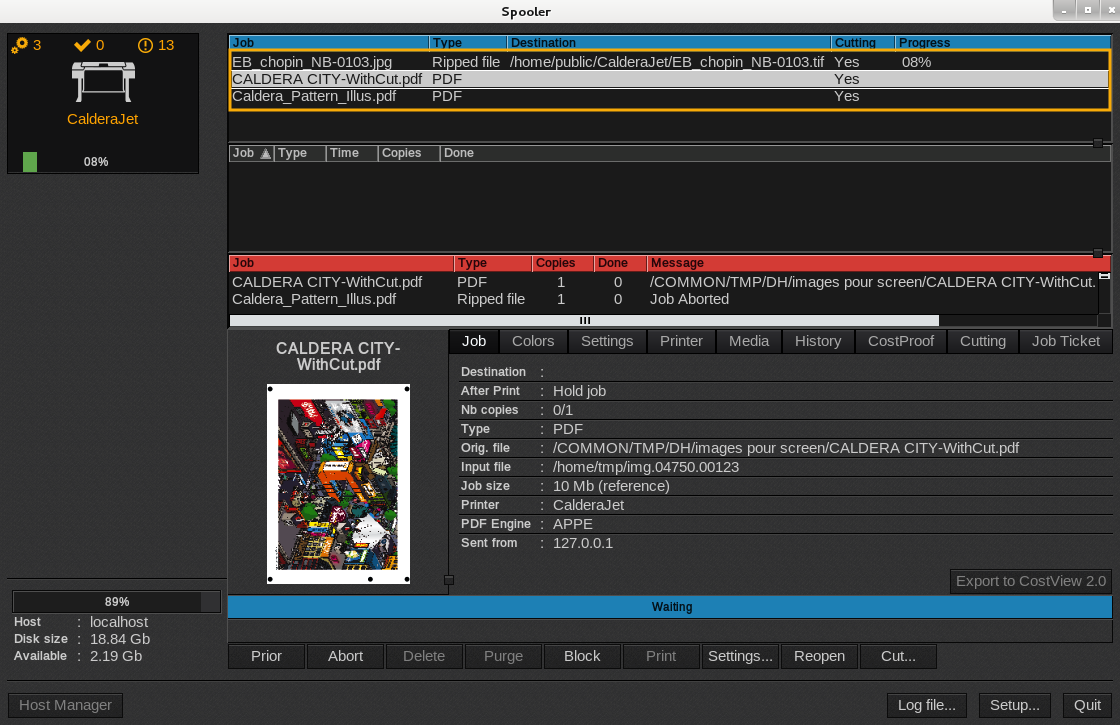Click pane resize handle below the job queue

(1098, 143)
